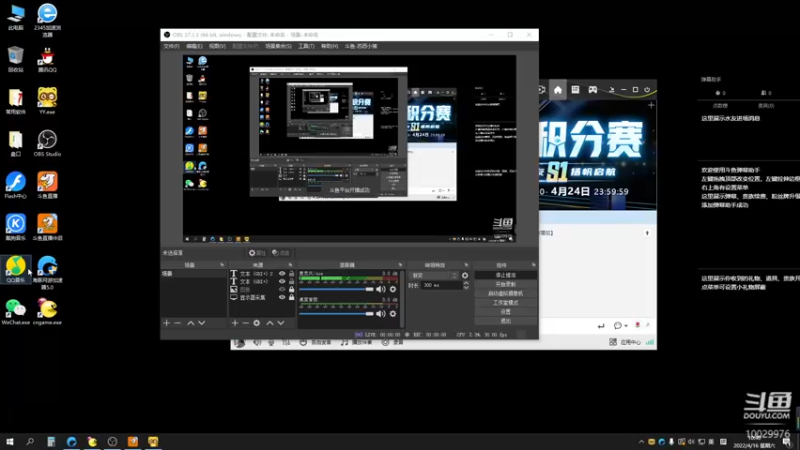Open the taskbar search magnifier icon
Screen dimensions: 800x450
[30, 441]
